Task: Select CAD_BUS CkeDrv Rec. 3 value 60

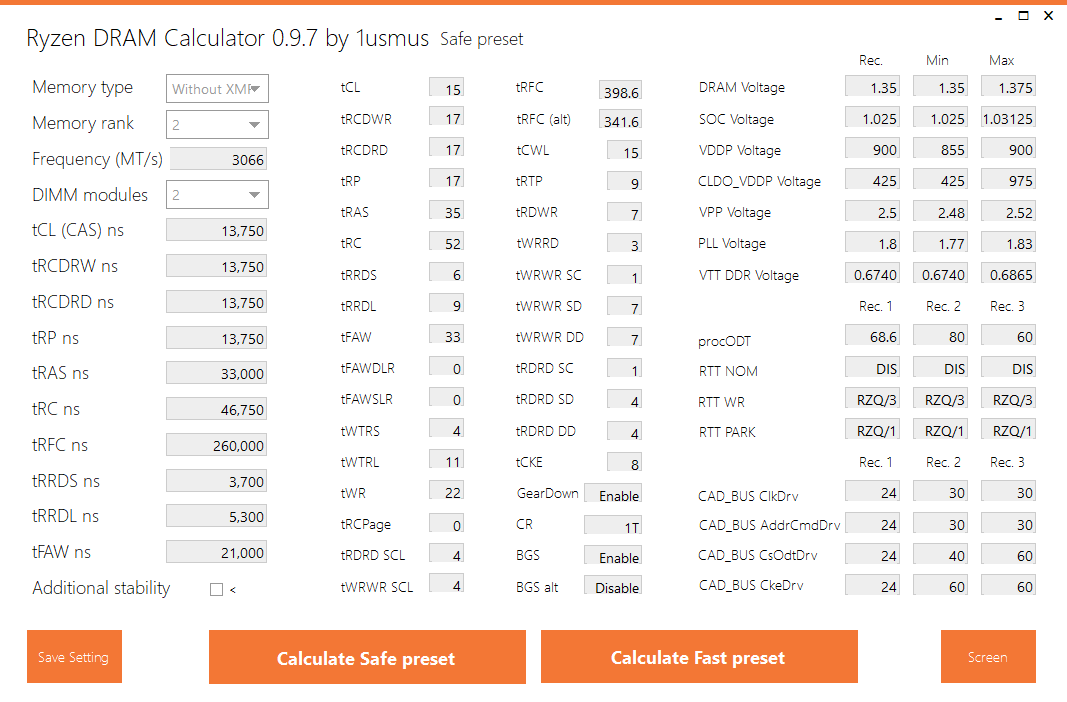Action: (x=1008, y=585)
